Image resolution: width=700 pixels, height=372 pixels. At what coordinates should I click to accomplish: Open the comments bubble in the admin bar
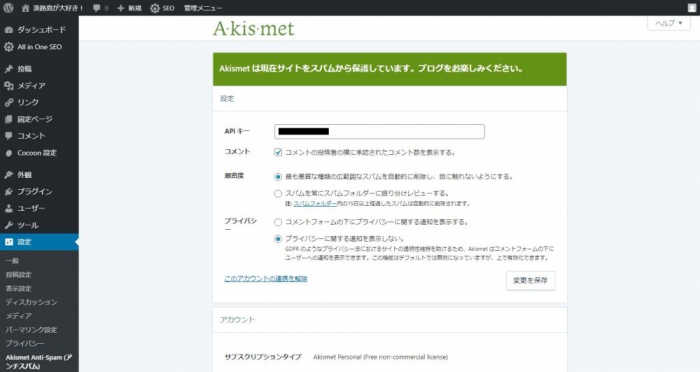(96, 8)
